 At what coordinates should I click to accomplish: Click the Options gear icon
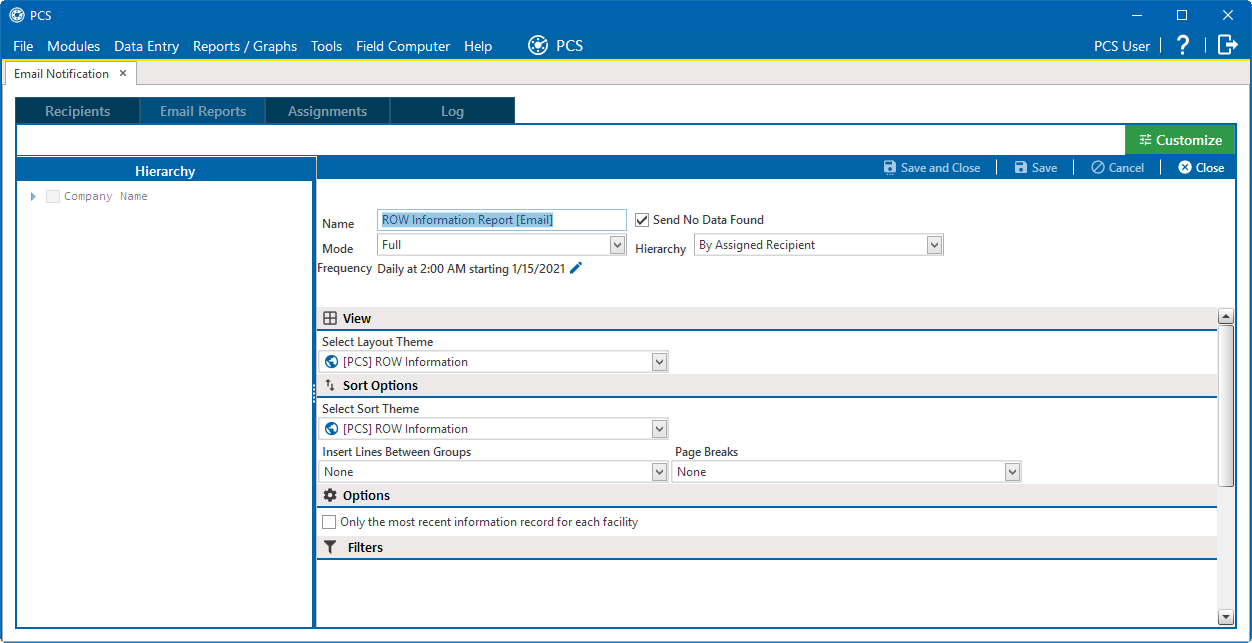[330, 495]
